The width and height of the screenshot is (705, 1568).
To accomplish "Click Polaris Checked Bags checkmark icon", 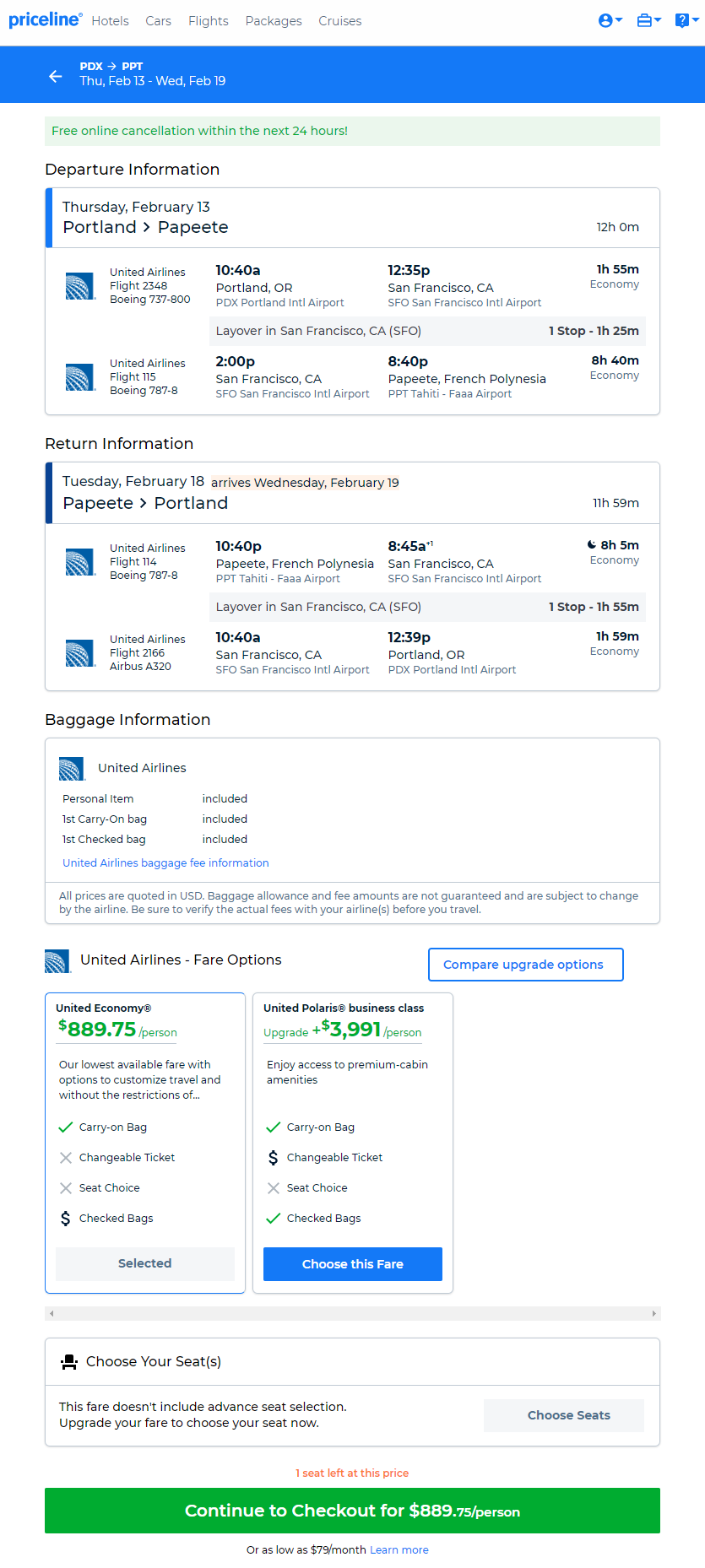I will 274,1219.
